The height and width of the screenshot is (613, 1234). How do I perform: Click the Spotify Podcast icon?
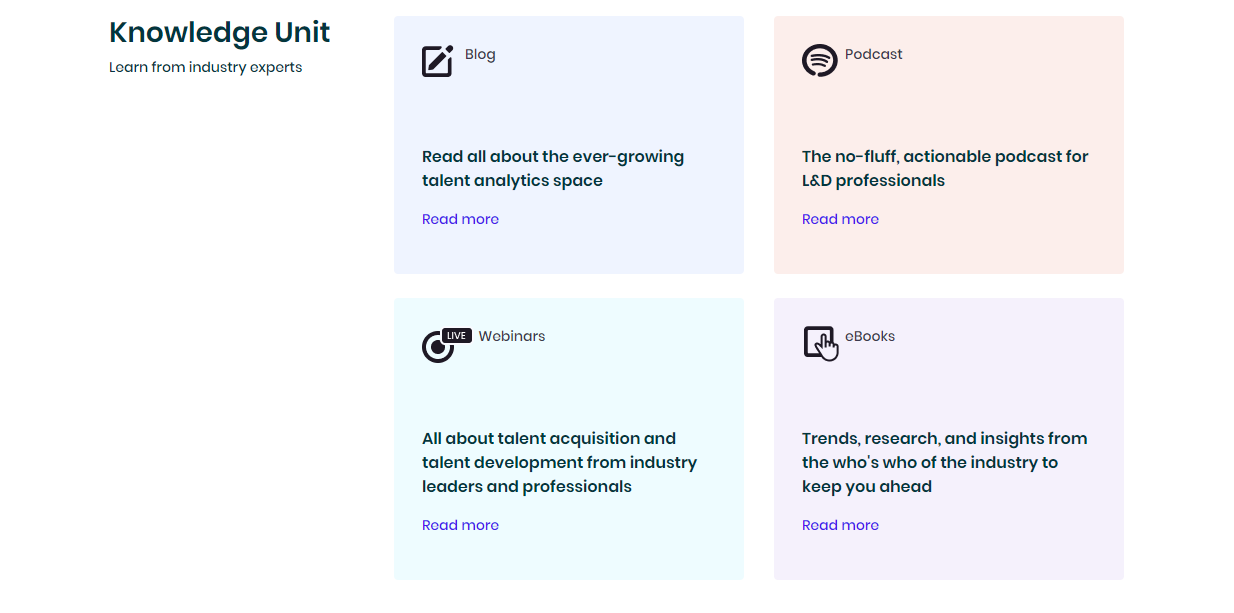819,61
